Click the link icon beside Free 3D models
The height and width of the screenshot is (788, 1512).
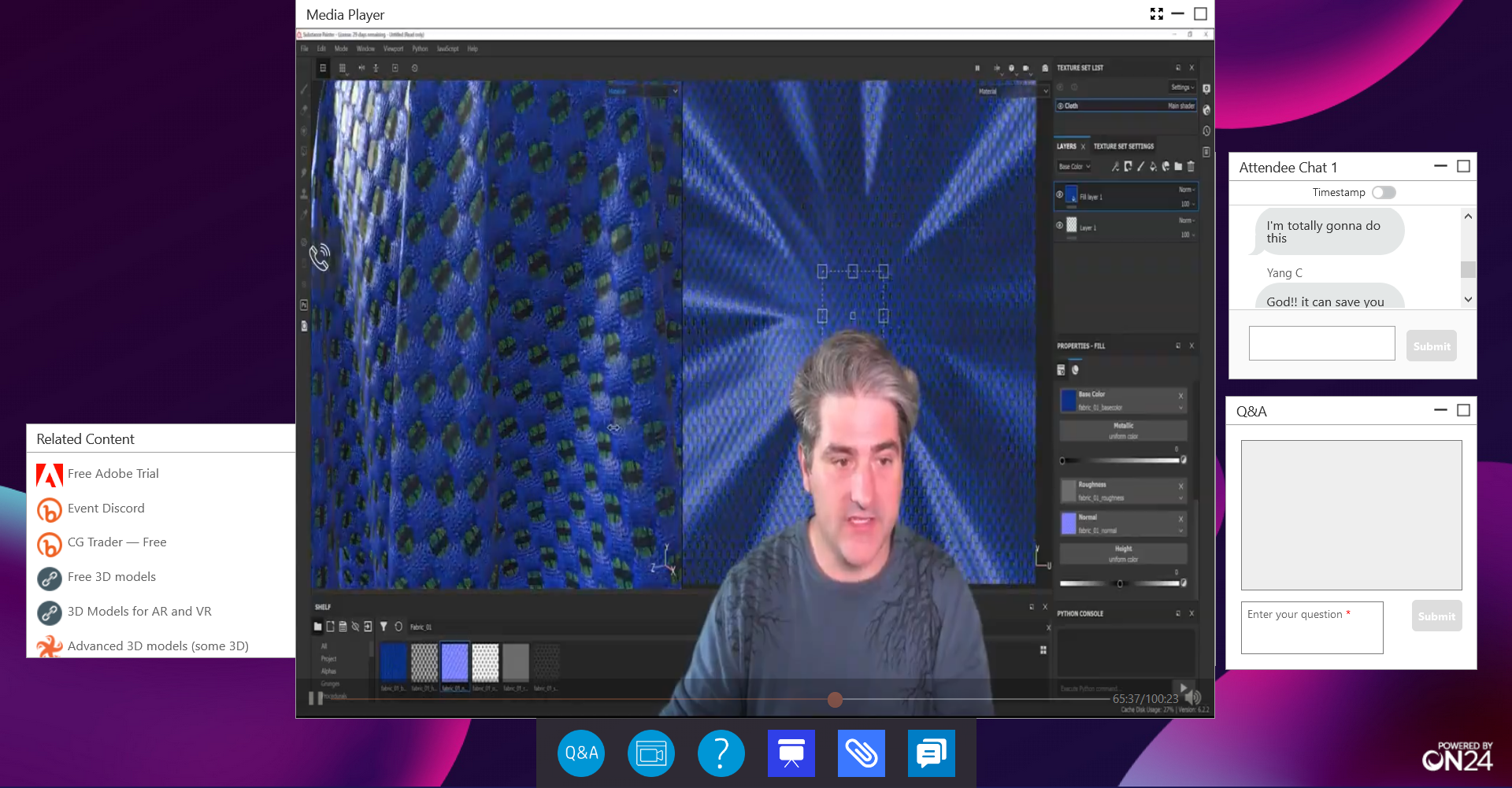pos(50,579)
